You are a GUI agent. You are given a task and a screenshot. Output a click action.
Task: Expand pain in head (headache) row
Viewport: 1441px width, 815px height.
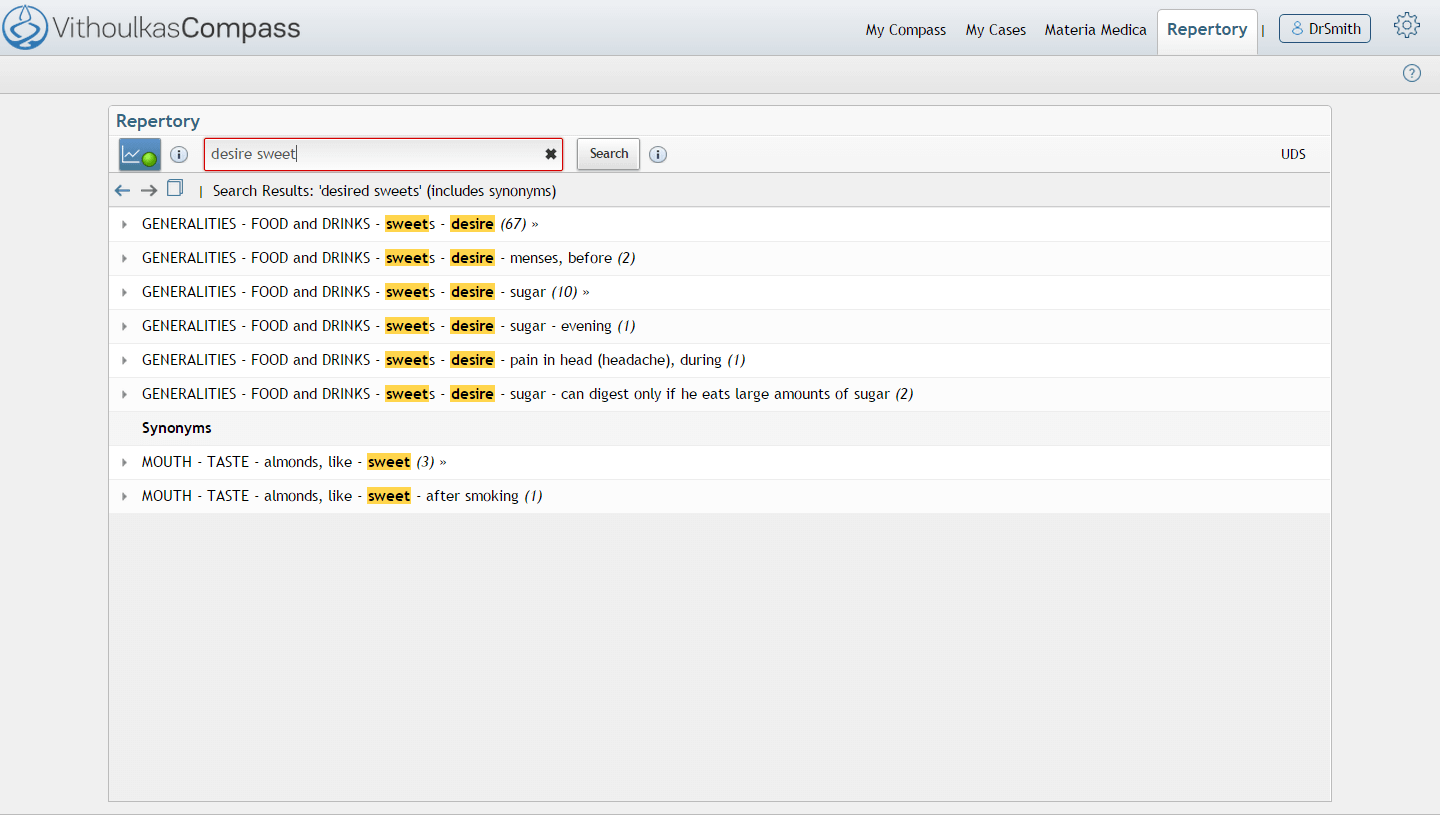[124, 360]
